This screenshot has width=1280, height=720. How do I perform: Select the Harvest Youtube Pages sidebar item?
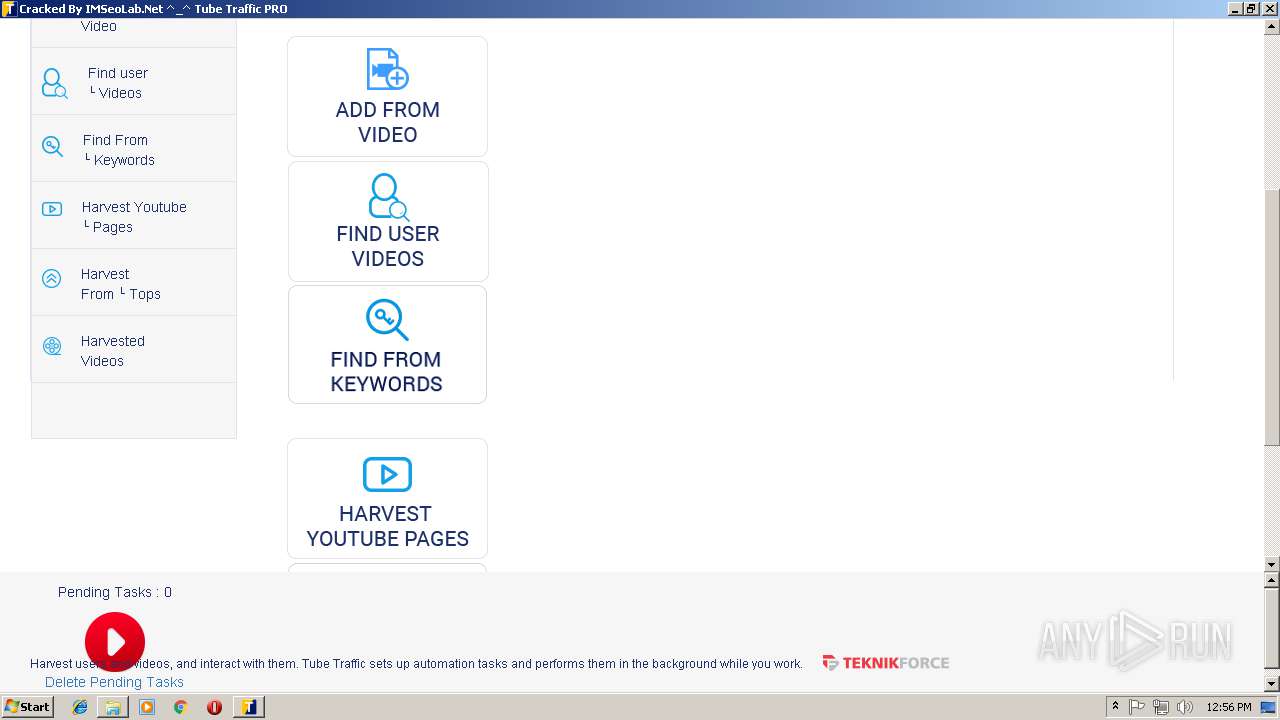point(134,216)
